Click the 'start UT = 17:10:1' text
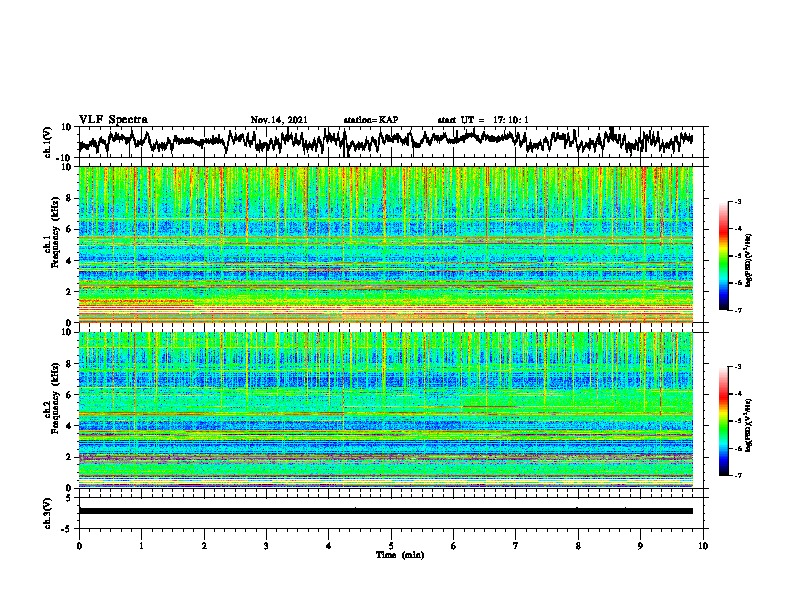The width and height of the screenshot is (792, 612). [483, 120]
